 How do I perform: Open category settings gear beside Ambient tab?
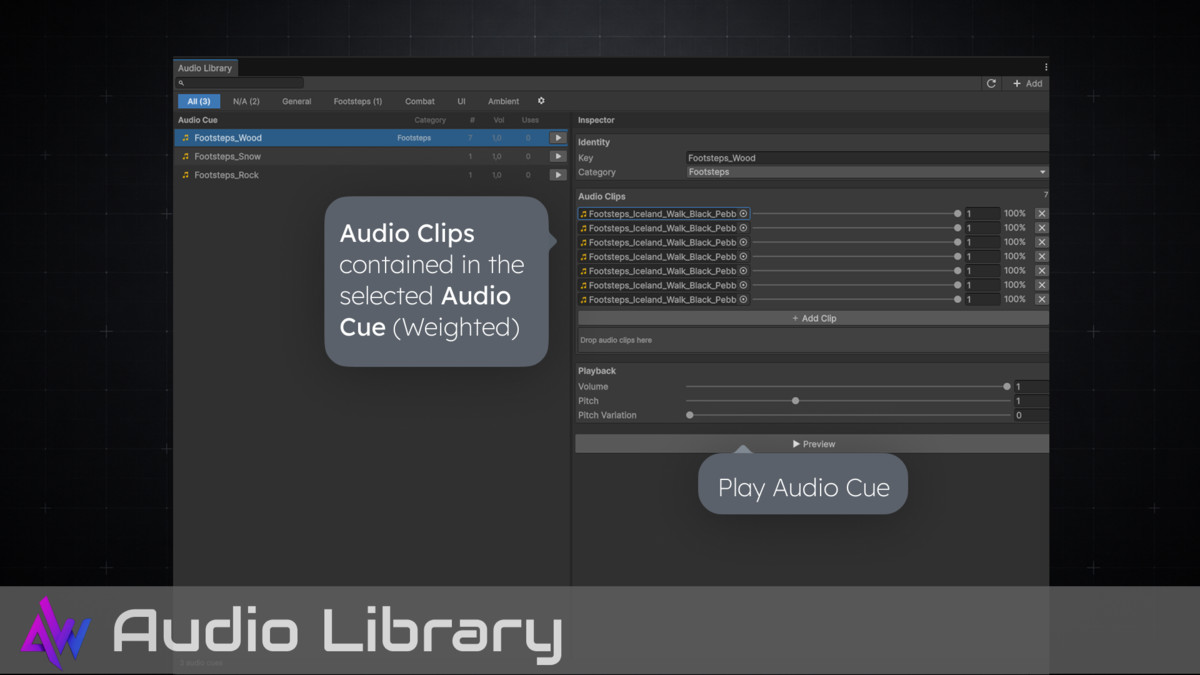point(541,101)
